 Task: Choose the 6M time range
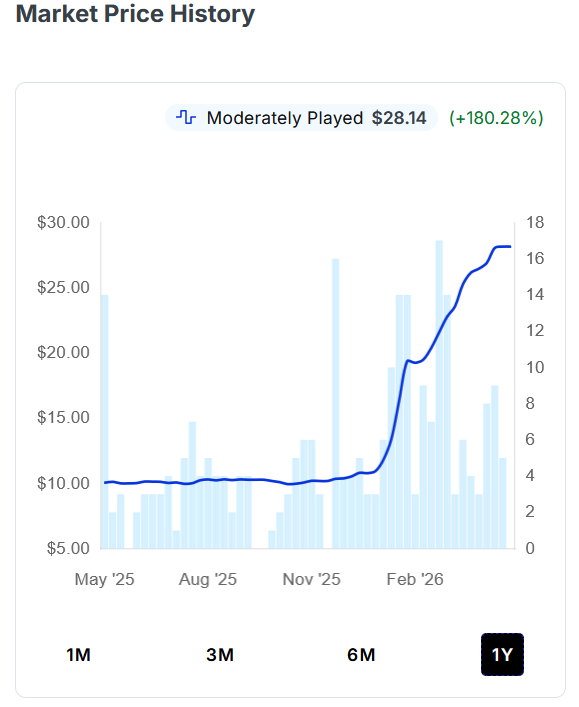(361, 655)
